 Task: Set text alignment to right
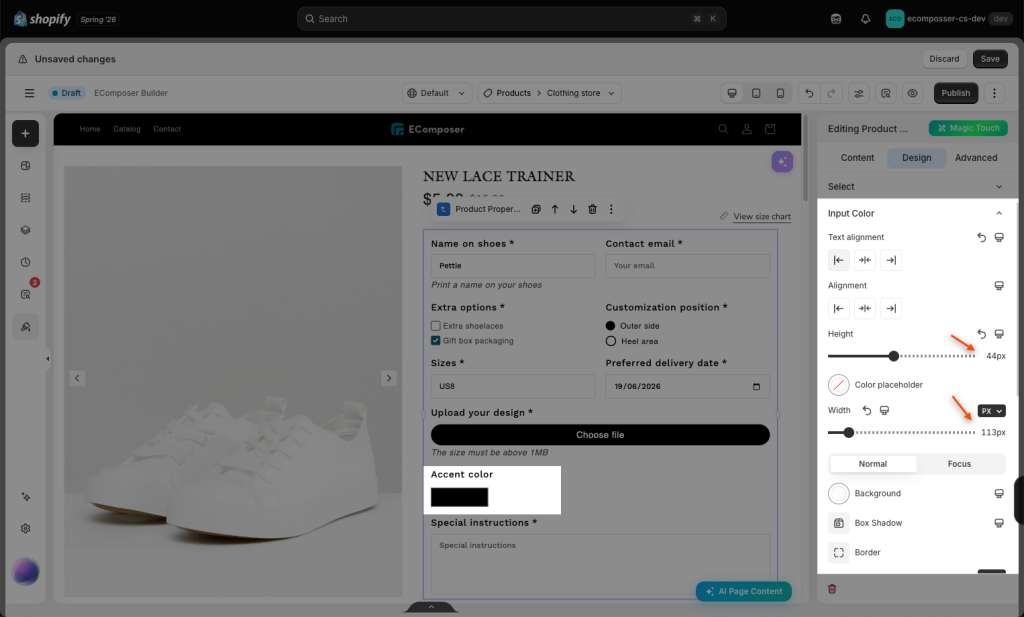891,260
